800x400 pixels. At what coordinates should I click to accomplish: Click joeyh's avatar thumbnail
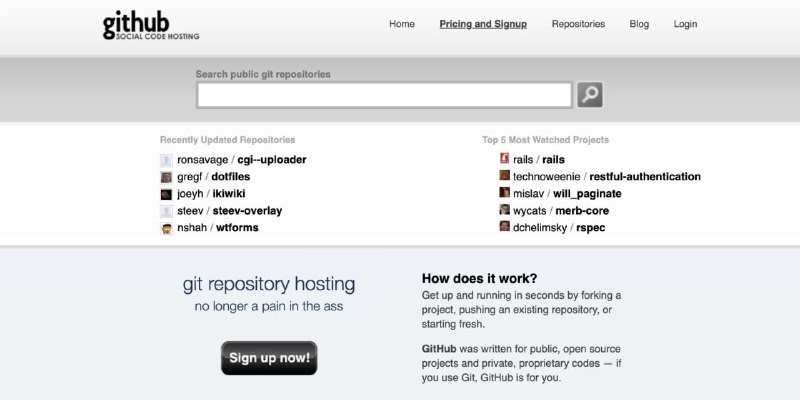[166, 194]
